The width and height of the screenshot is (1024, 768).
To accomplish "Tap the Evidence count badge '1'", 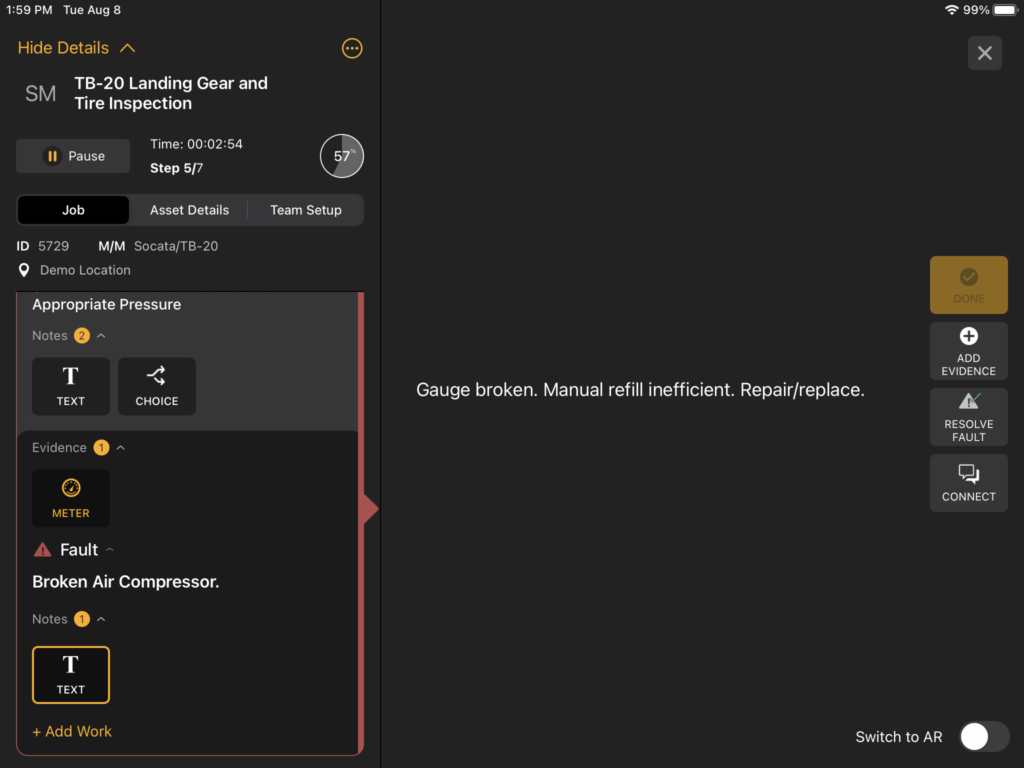I will 101,448.
